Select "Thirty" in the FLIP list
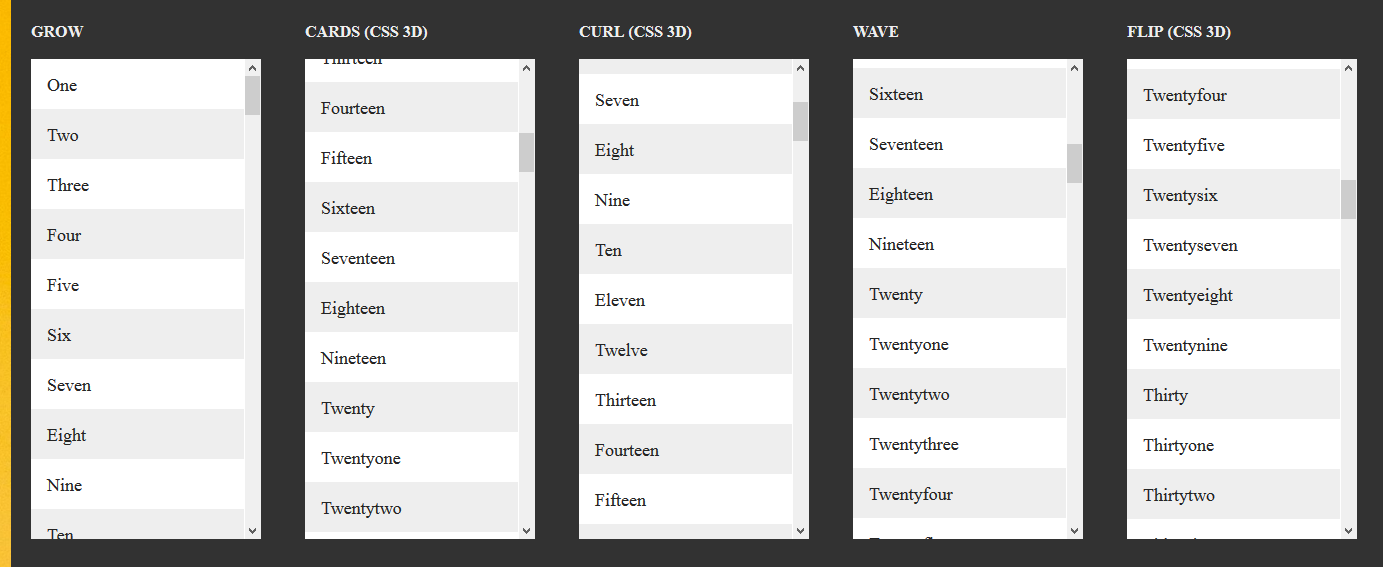Screen dimensions: 1383x567 coord(1234,395)
